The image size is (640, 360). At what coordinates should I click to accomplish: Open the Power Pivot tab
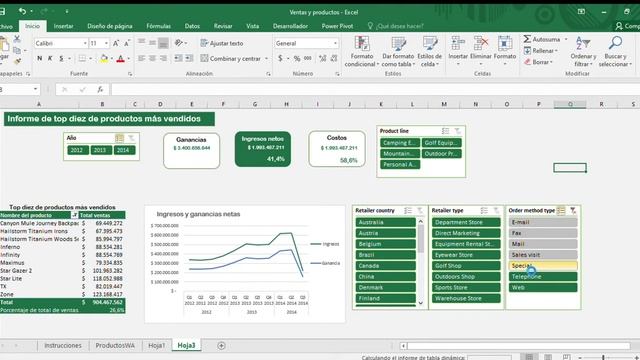point(337,26)
